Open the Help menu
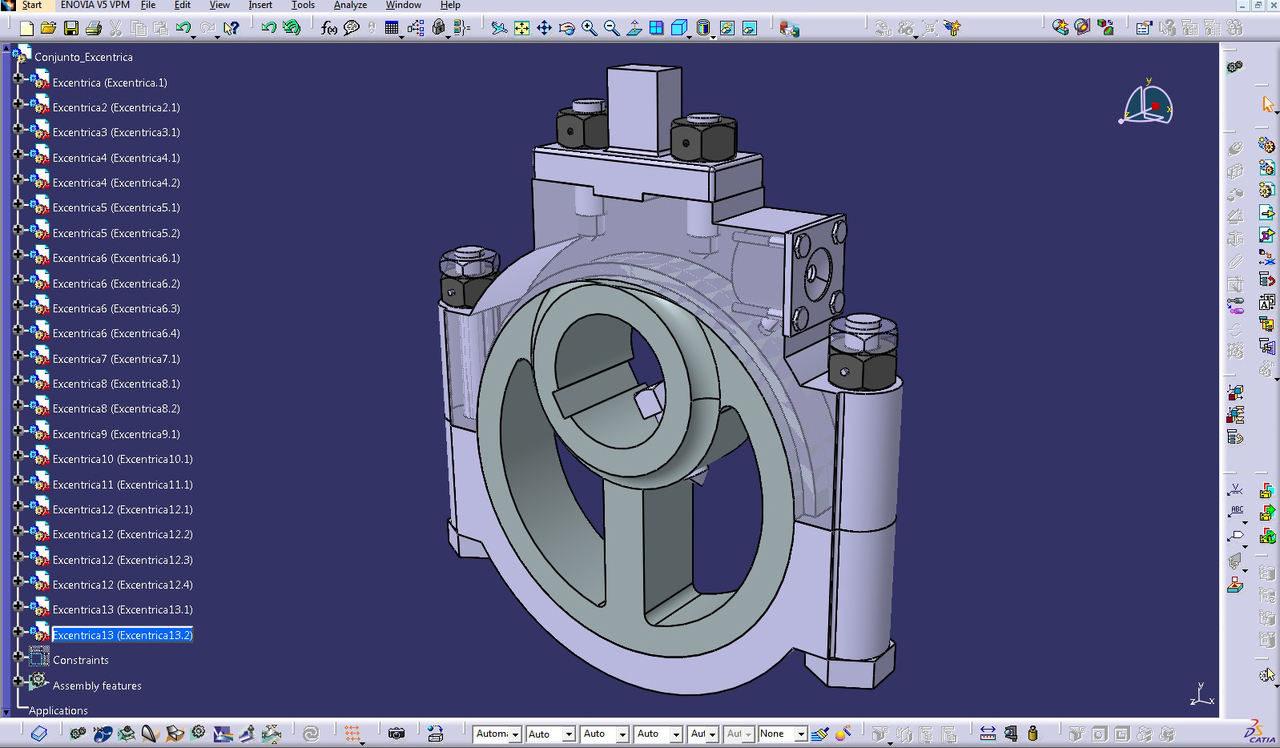This screenshot has height=748, width=1280. point(450,5)
